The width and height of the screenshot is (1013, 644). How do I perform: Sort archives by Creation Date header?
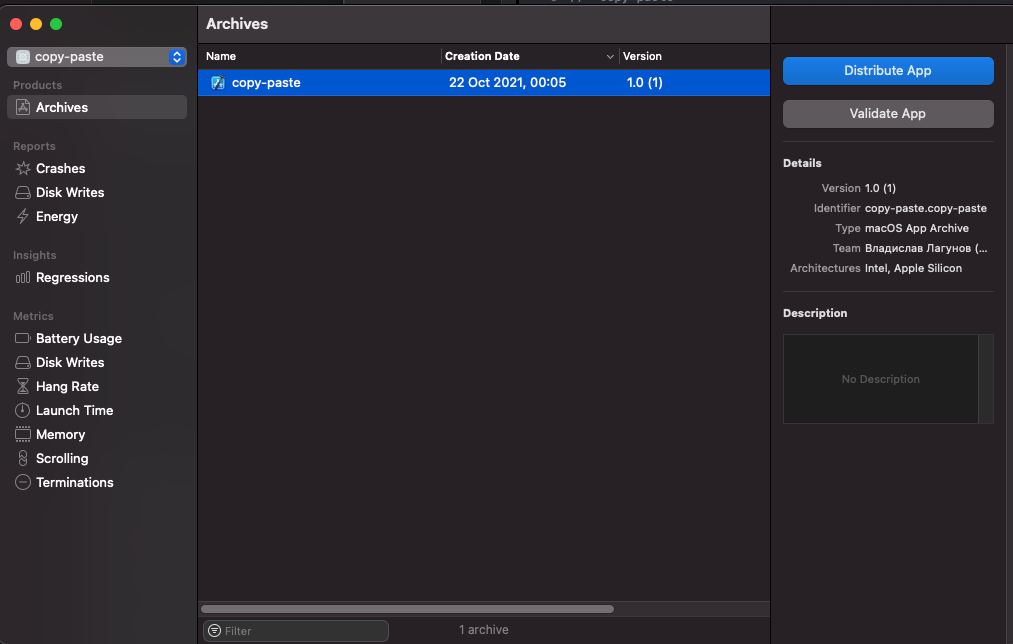(482, 56)
